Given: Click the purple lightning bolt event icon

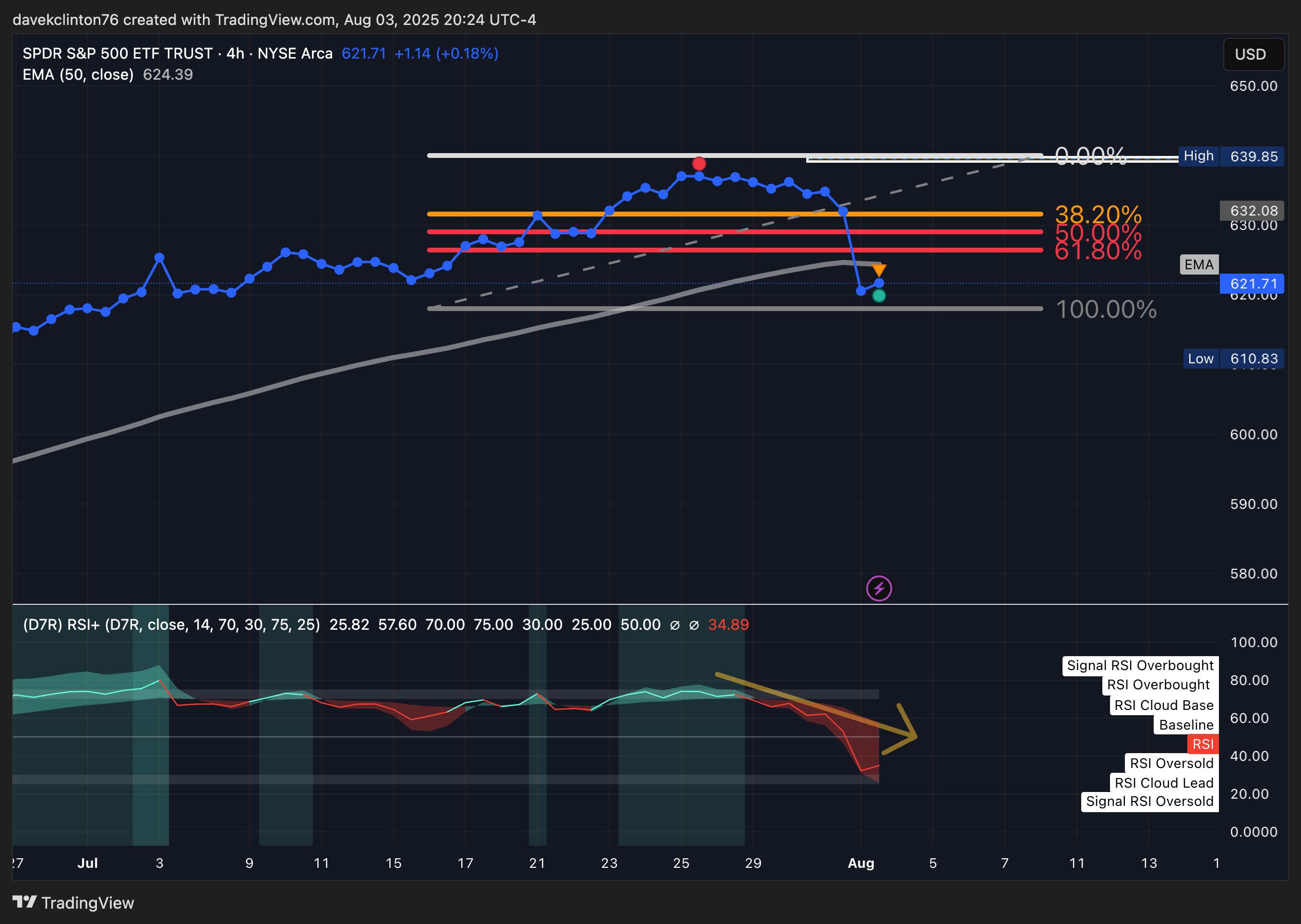Looking at the screenshot, I should [879, 588].
